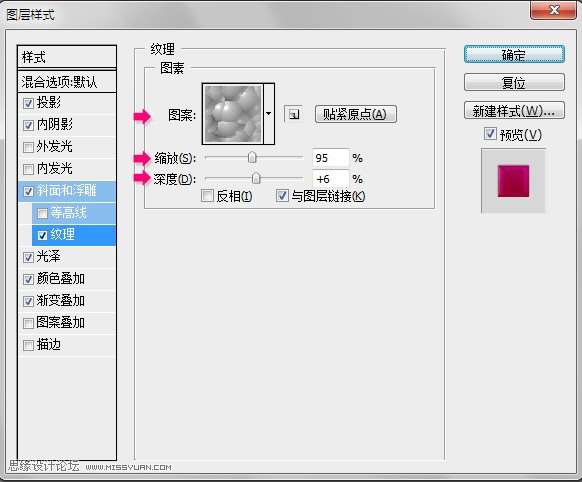Toggle the 光泽 checkbox

tap(28, 257)
